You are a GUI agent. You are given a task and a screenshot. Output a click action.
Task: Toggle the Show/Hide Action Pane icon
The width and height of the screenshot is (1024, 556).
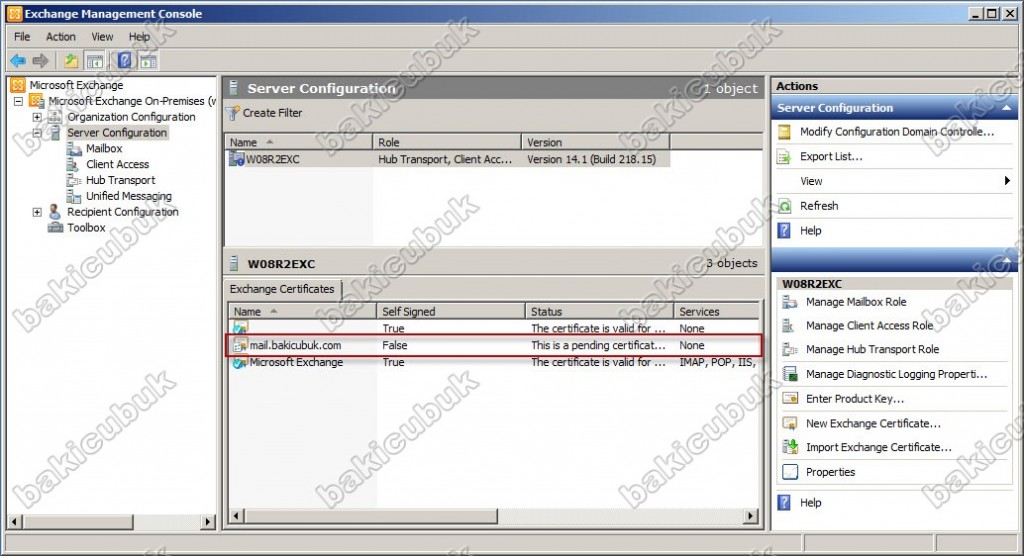[148, 61]
